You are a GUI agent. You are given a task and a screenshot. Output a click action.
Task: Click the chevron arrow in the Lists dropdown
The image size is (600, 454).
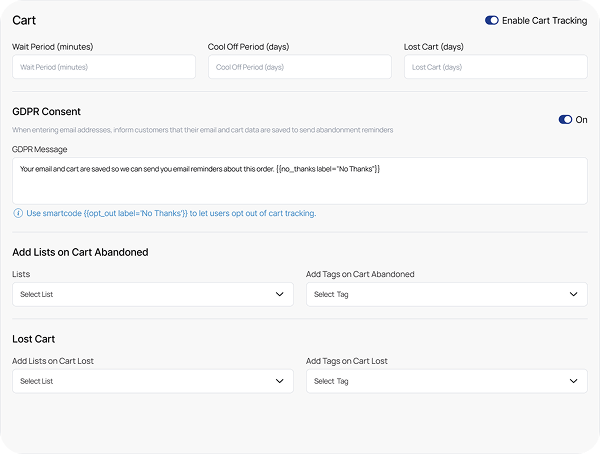pos(279,295)
